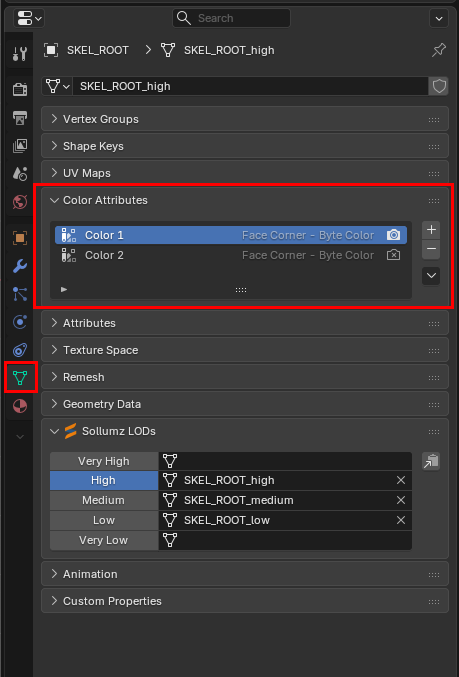Clear the Low LOD mesh SKEL_ROOT_low
459x677 pixels.
pyautogui.click(x=401, y=520)
